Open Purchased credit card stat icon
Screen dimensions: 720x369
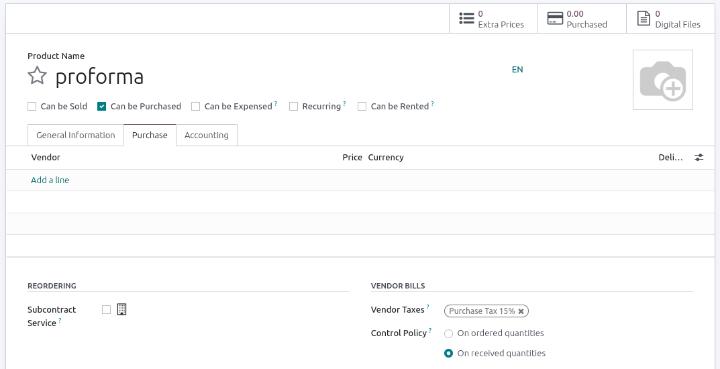555,19
